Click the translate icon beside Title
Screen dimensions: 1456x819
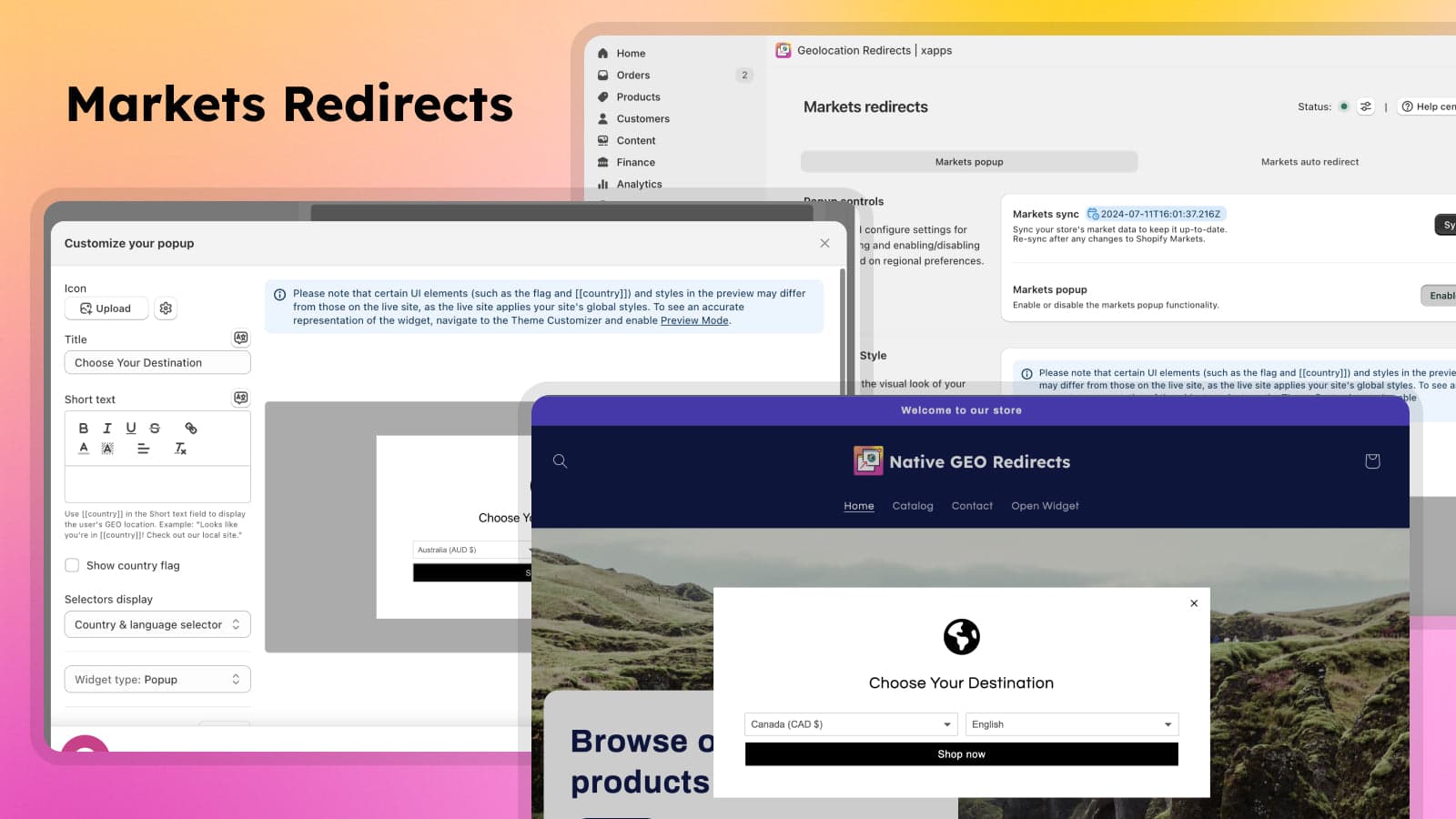click(x=240, y=338)
